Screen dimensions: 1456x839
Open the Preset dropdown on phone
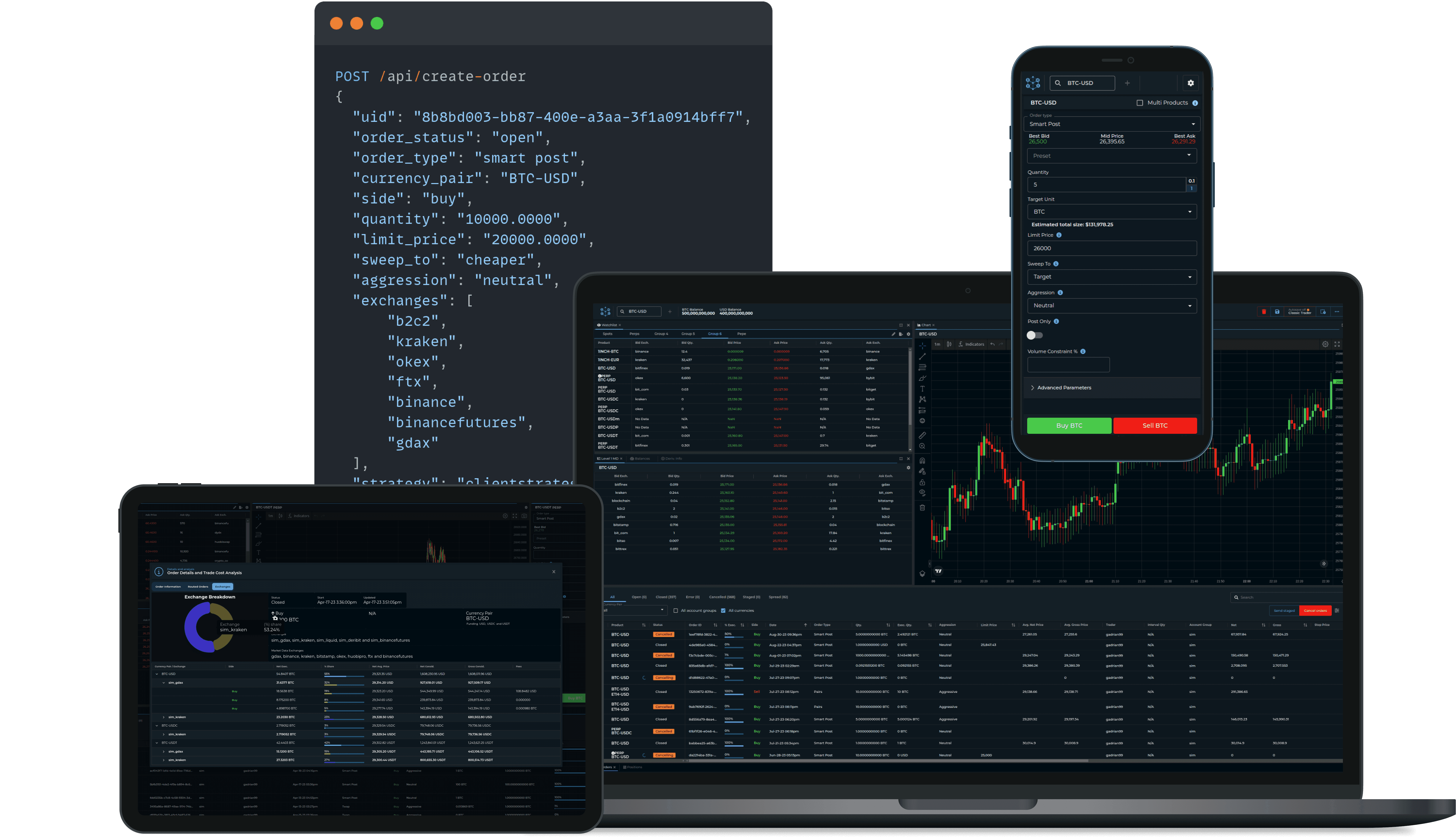click(1112, 156)
